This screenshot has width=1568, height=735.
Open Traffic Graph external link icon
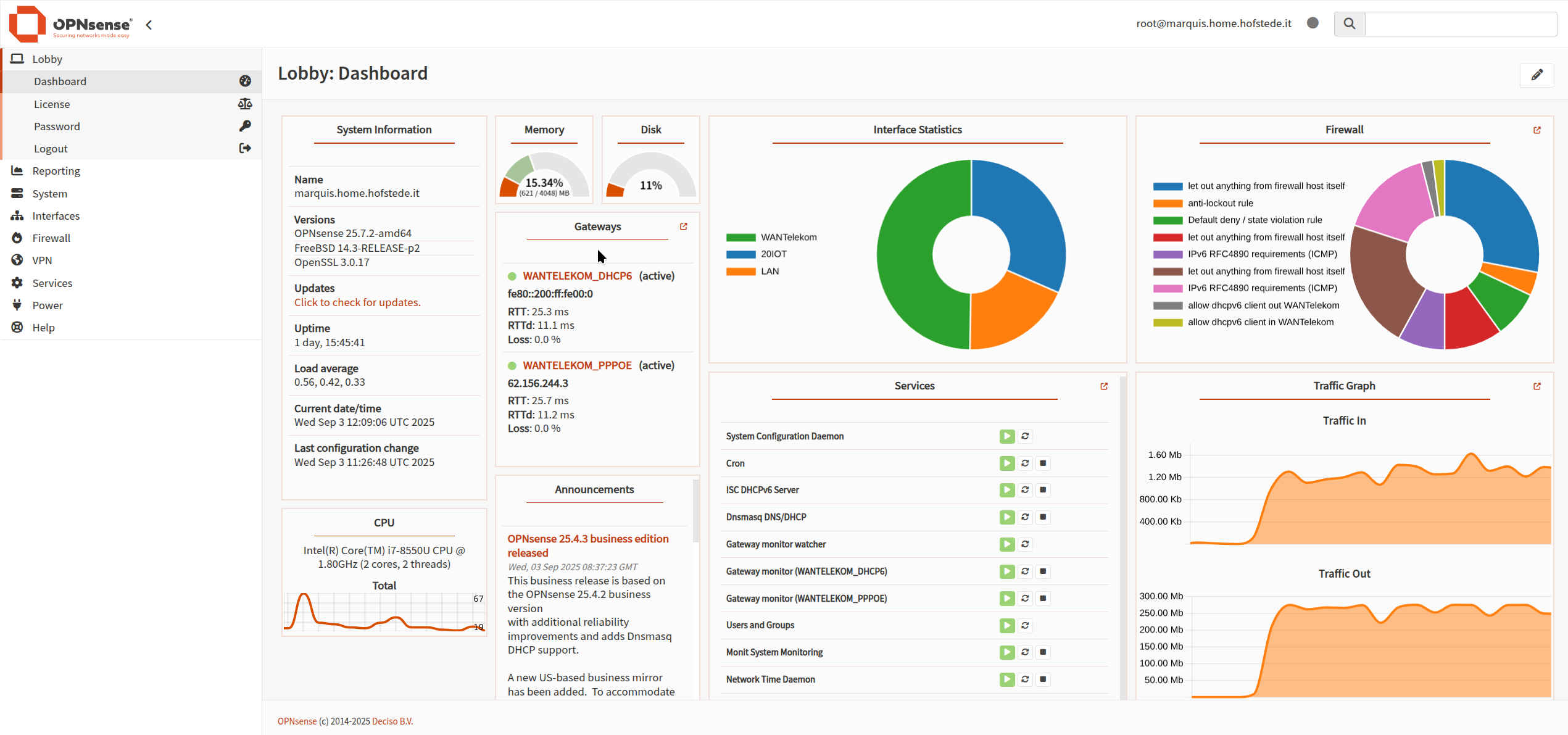[x=1537, y=386]
